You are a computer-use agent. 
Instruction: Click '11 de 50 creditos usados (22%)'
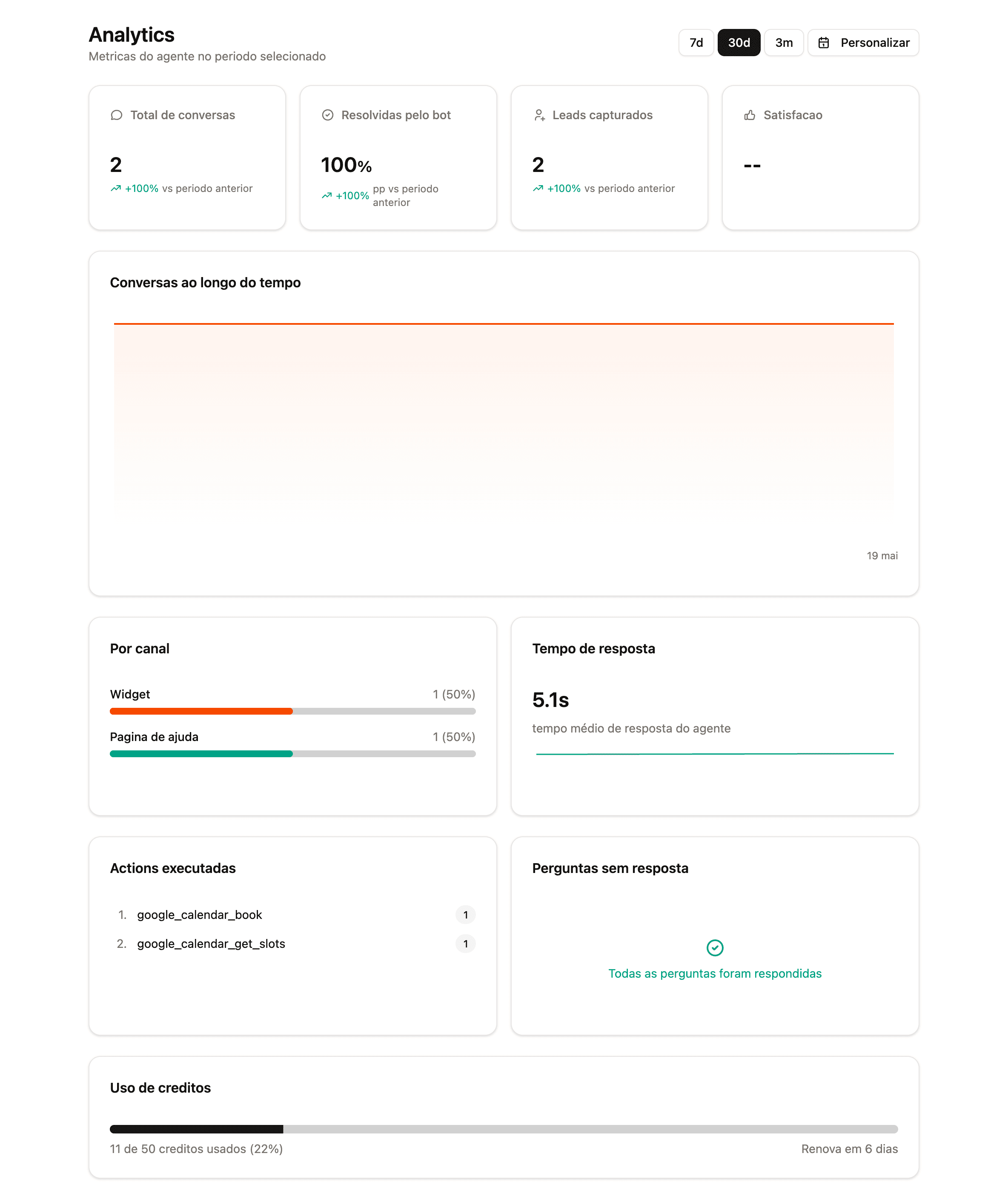[x=197, y=1149]
